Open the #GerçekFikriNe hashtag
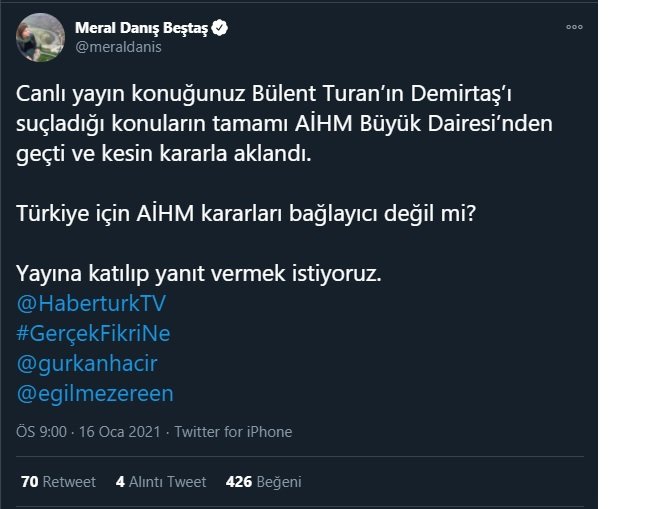This screenshot has height=509, width=652. click(93, 334)
